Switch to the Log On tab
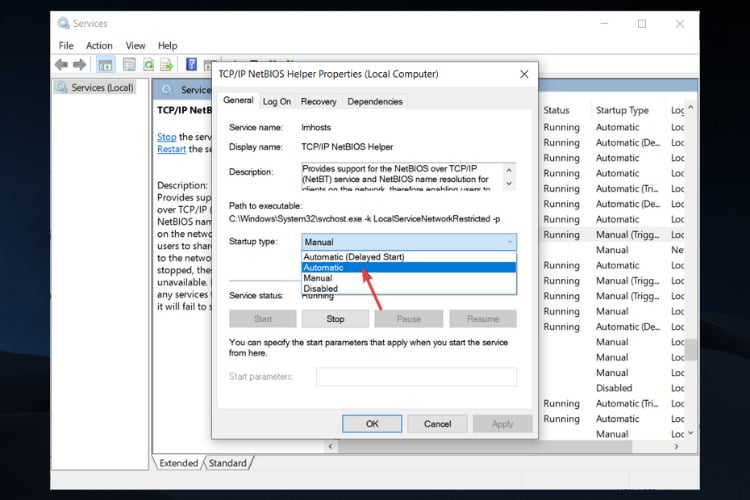Screen dimensions: 750x500 [276, 101]
